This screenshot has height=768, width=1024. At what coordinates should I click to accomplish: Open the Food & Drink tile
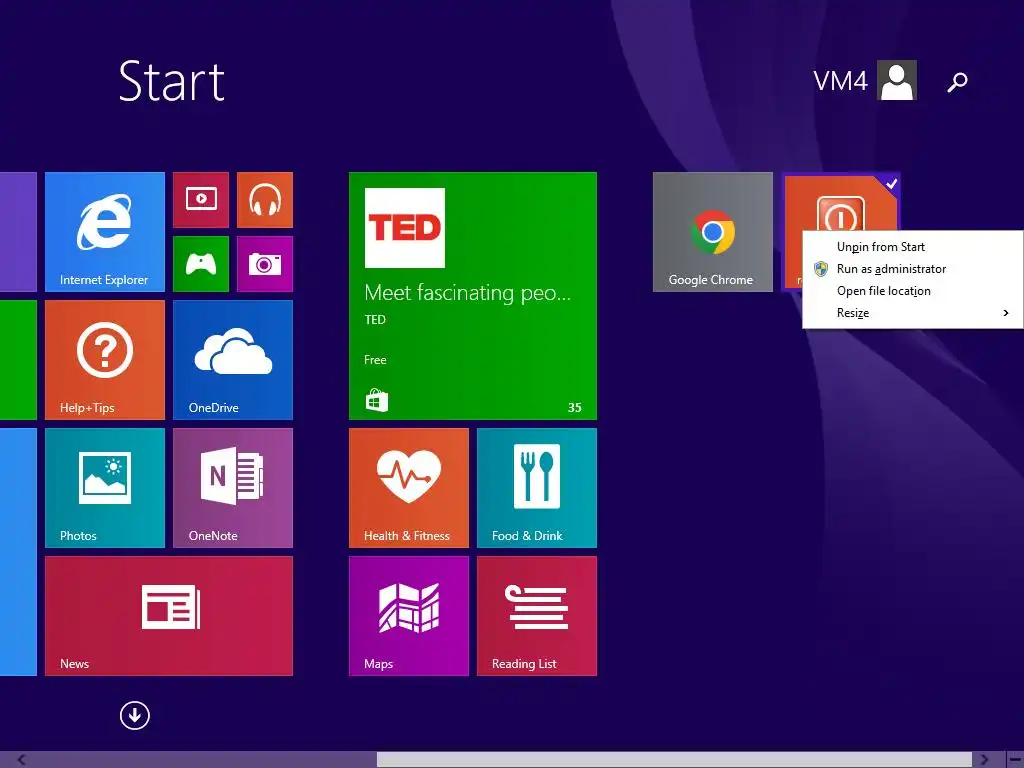click(x=537, y=488)
